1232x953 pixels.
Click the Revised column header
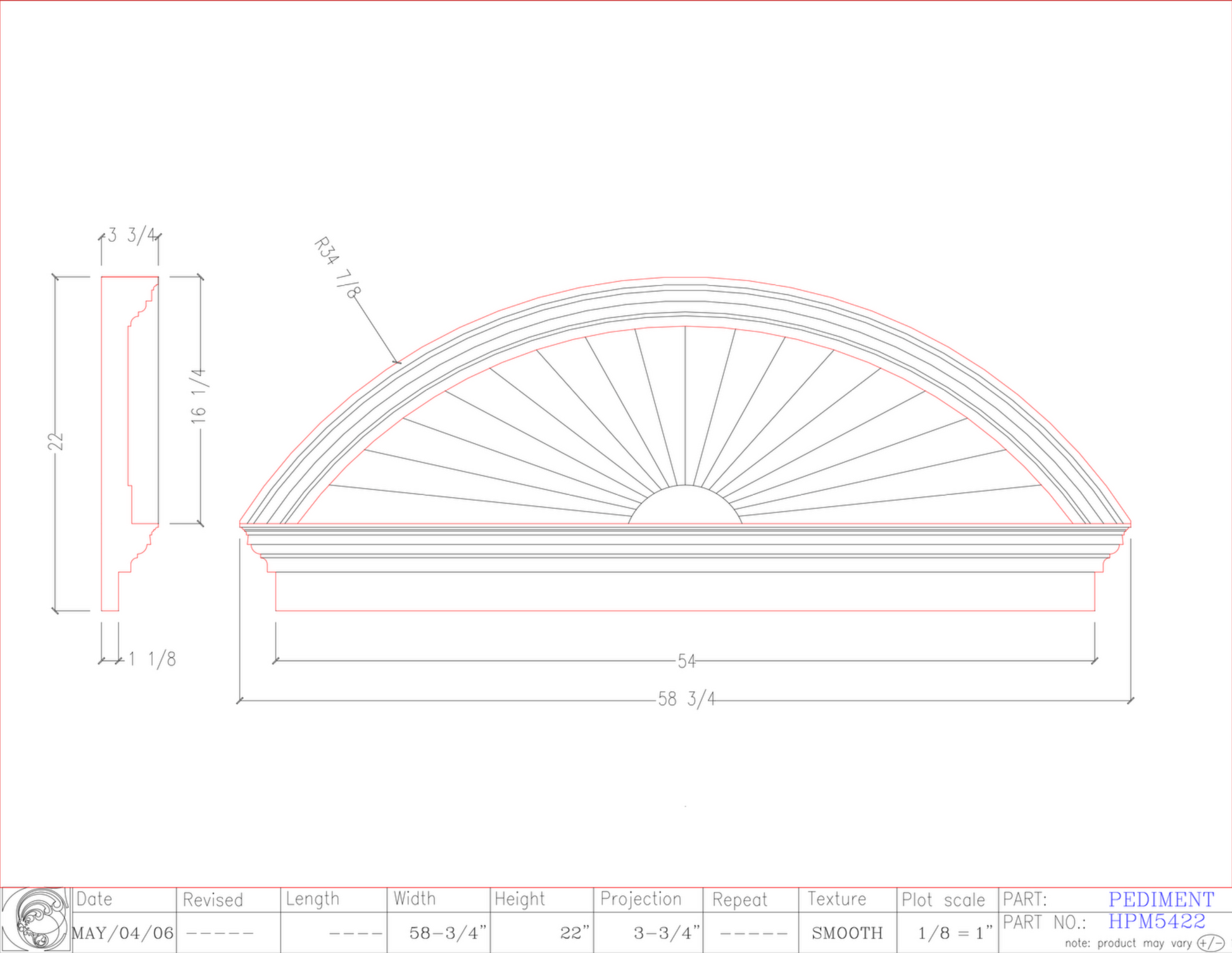pos(213,900)
